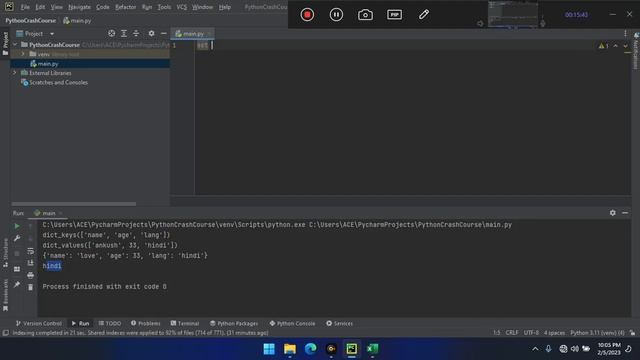Open the Code menu
This screenshot has height=360, width=640.
click(102, 7)
